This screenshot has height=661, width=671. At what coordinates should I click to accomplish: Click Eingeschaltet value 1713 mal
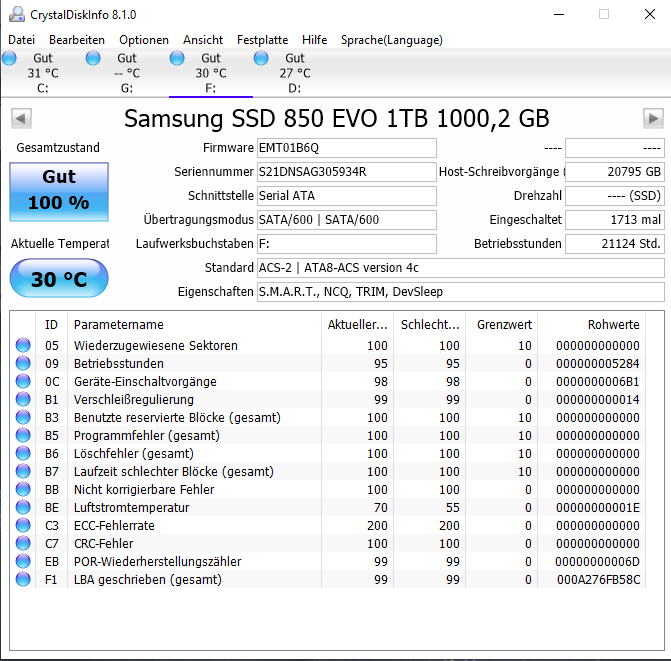[x=615, y=220]
